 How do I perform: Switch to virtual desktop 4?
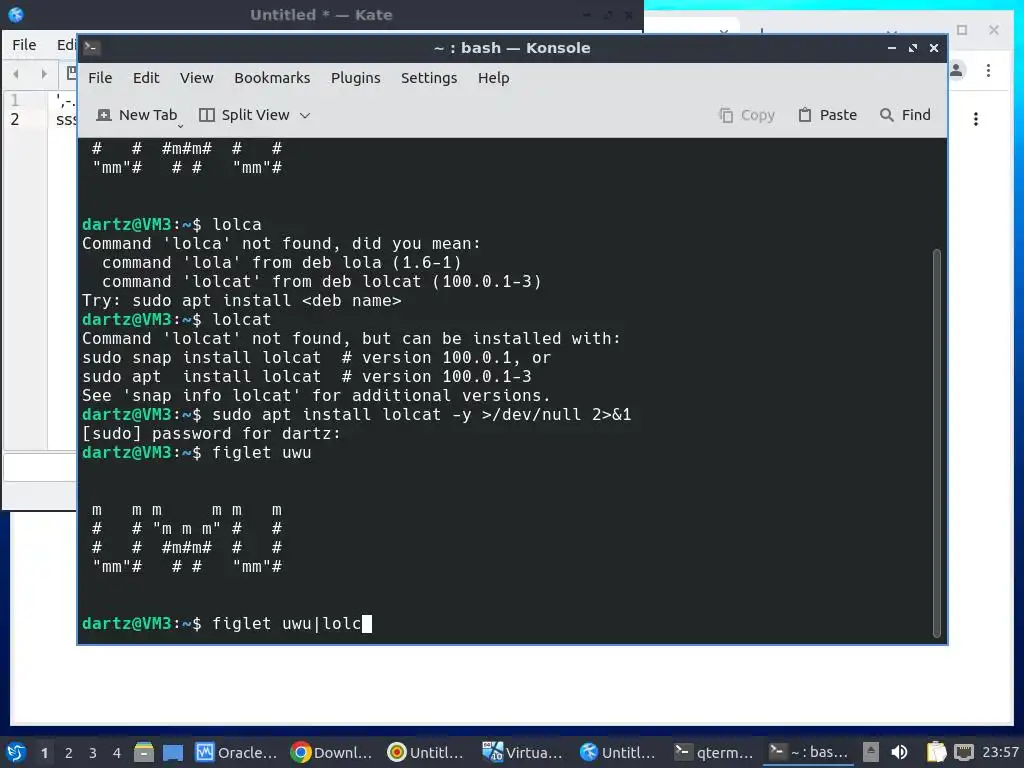[117, 753]
